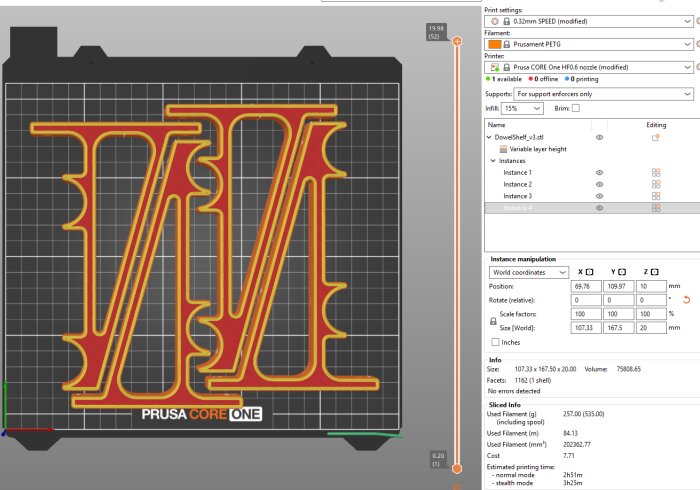The height and width of the screenshot is (490, 700).
Task: Click Scale factors X field
Action: pyautogui.click(x=586, y=314)
